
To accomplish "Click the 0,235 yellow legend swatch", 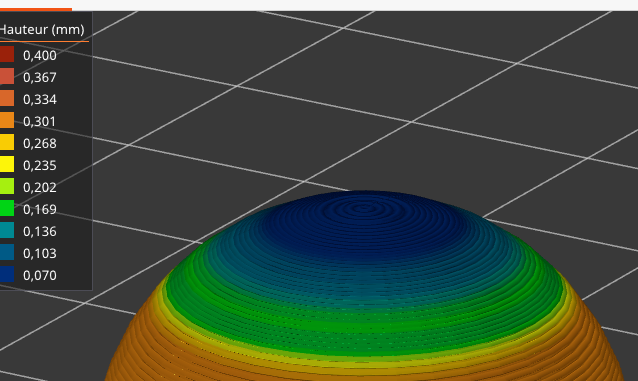I will click(x=7, y=164).
